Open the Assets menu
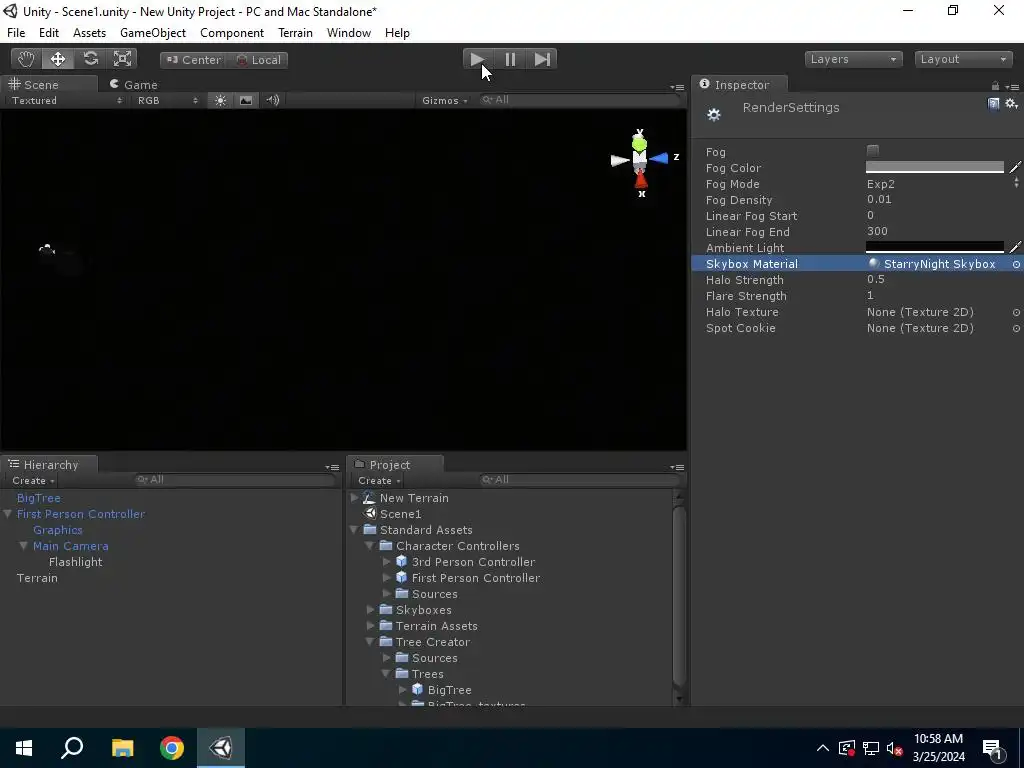 point(89,33)
